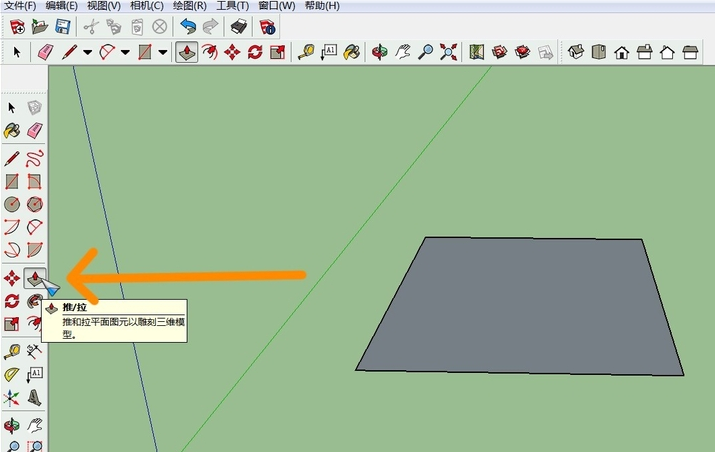
Task: Select the Dimension tool in the left palette
Action: coord(35,353)
